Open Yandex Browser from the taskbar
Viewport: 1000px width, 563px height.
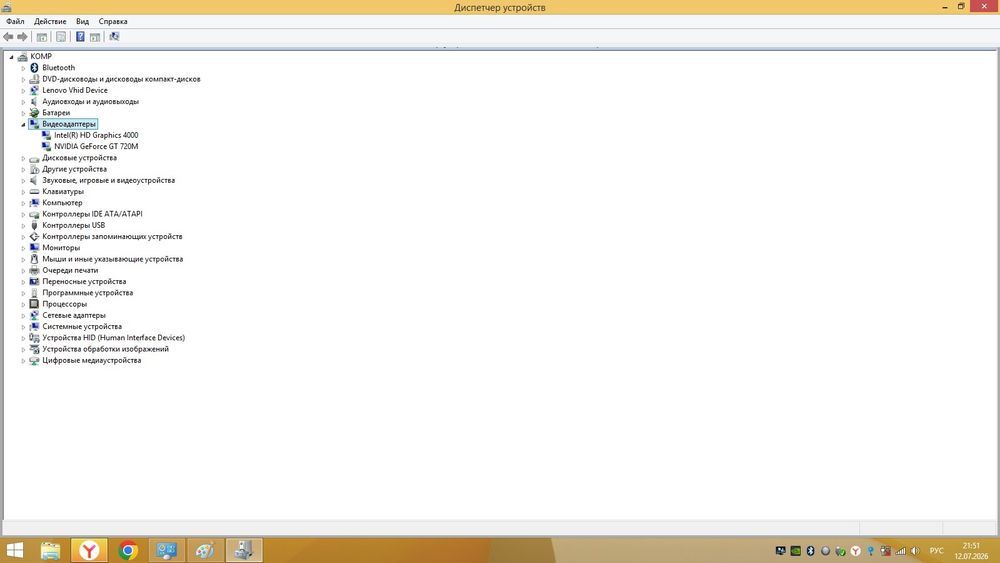pyautogui.click(x=89, y=550)
